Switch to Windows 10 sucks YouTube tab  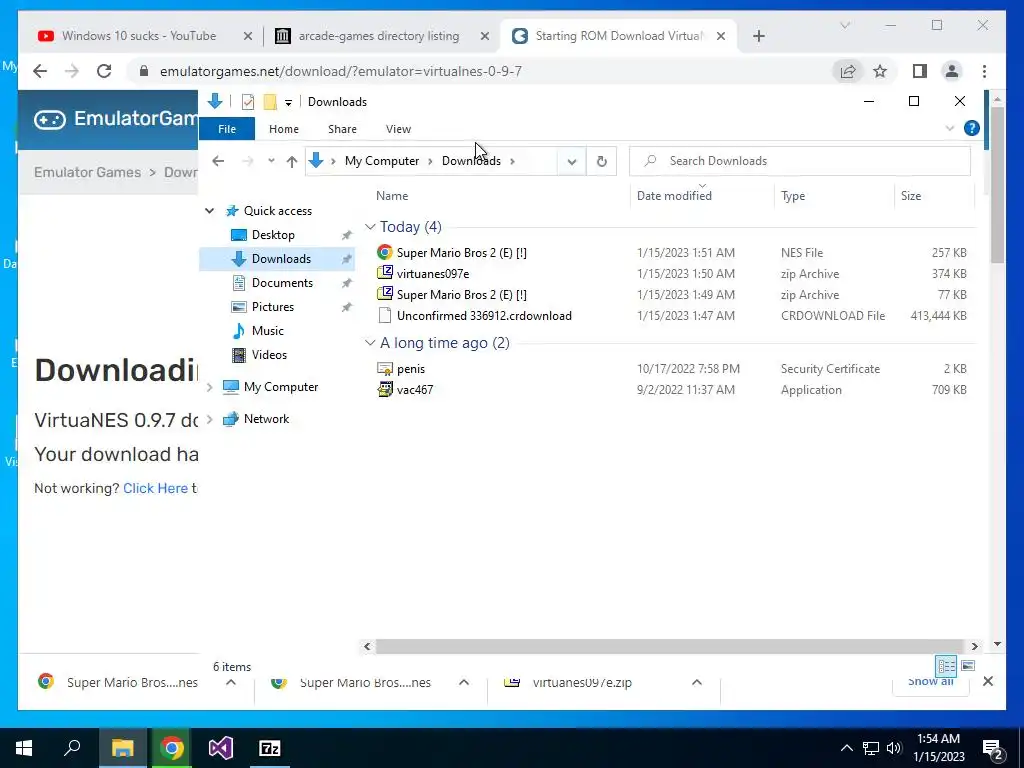tap(138, 36)
